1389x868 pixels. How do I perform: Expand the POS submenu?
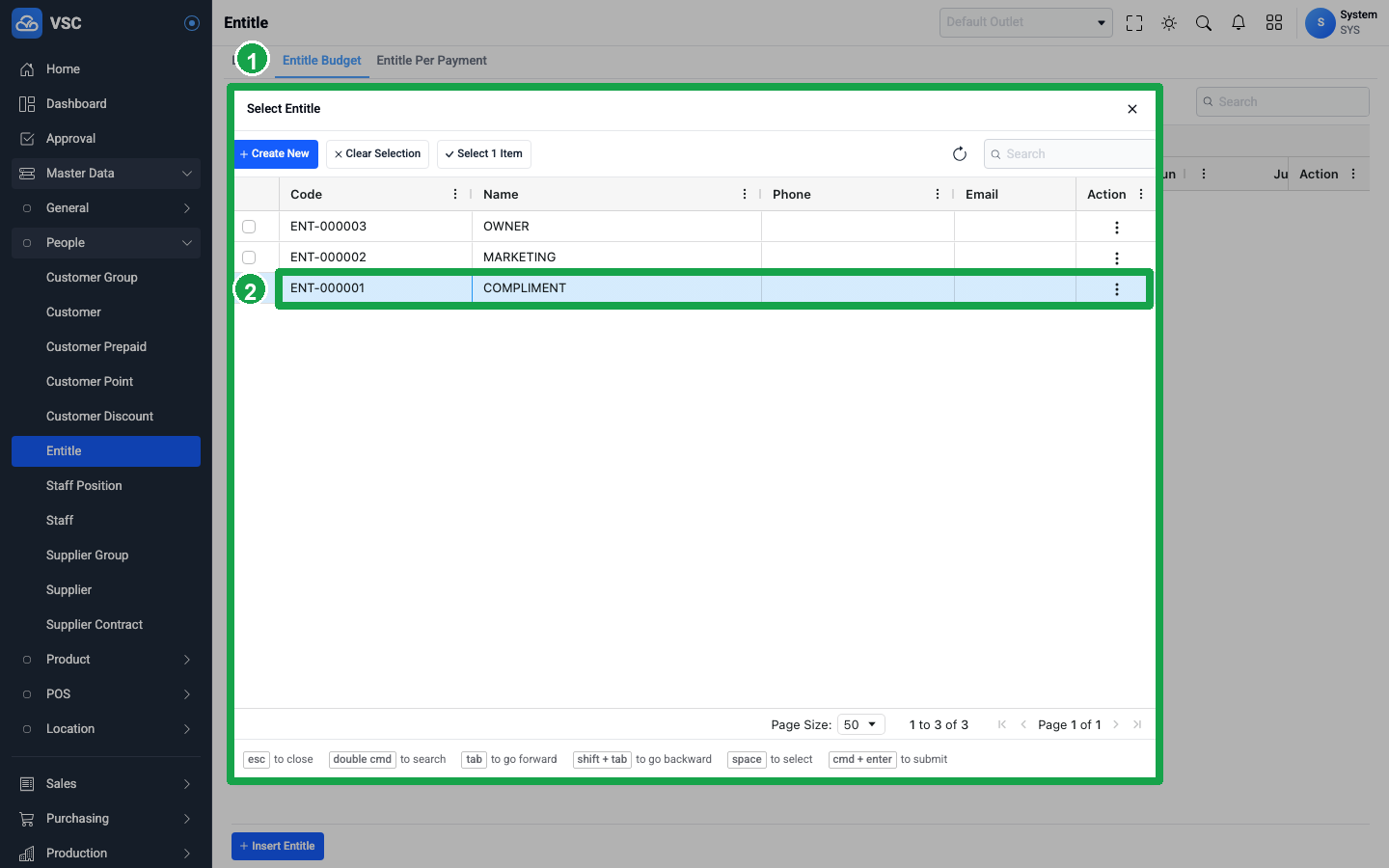point(106,694)
